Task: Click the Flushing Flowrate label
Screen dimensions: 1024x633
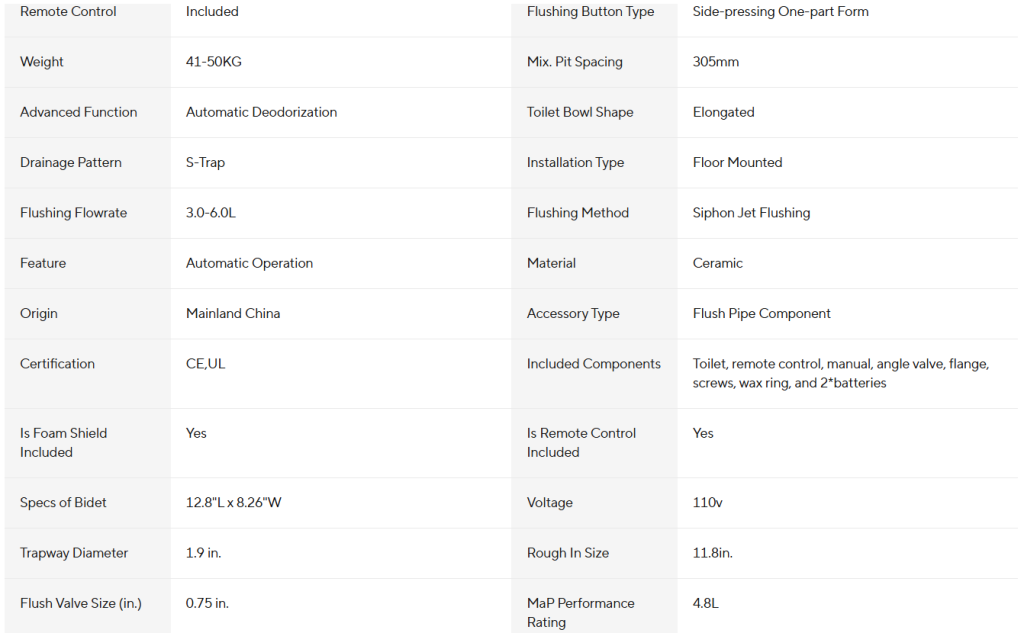Action: [x=73, y=212]
